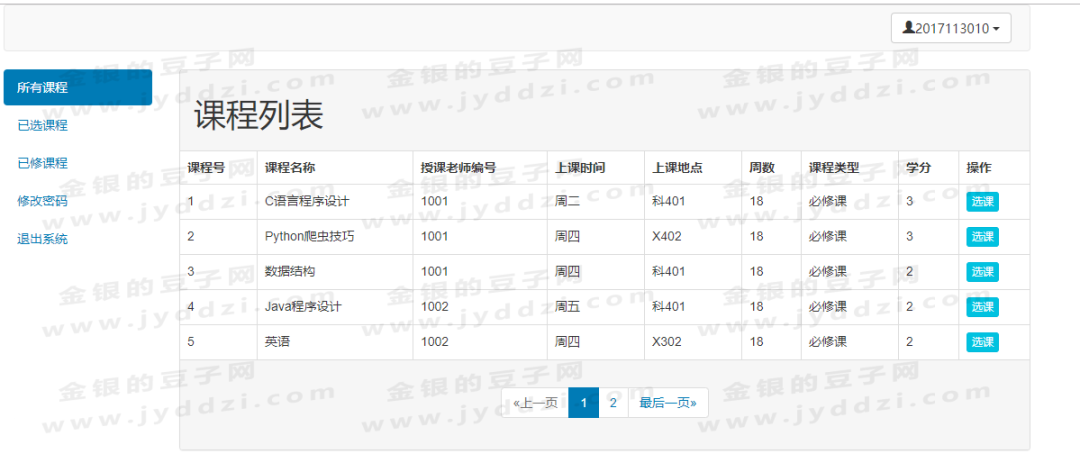
Task: Click credit value 3 in C语言程序设计 row
Action: coord(909,202)
